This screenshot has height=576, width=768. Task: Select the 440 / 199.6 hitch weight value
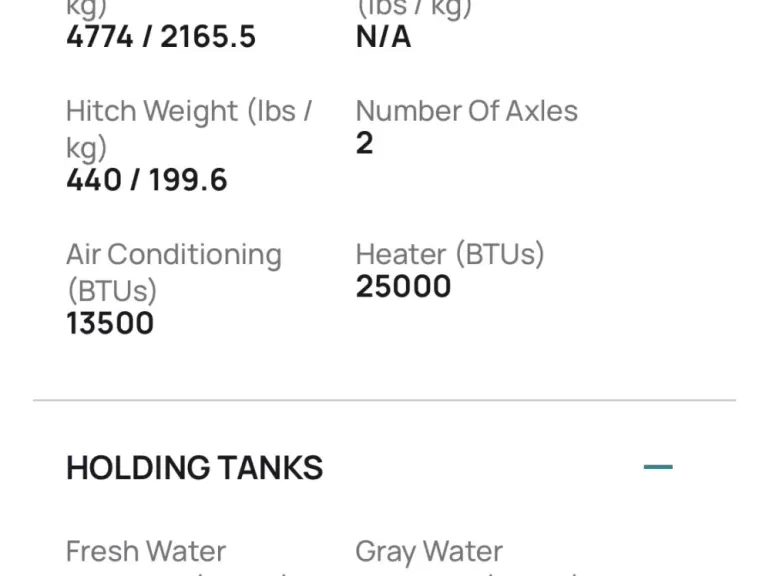tap(147, 180)
